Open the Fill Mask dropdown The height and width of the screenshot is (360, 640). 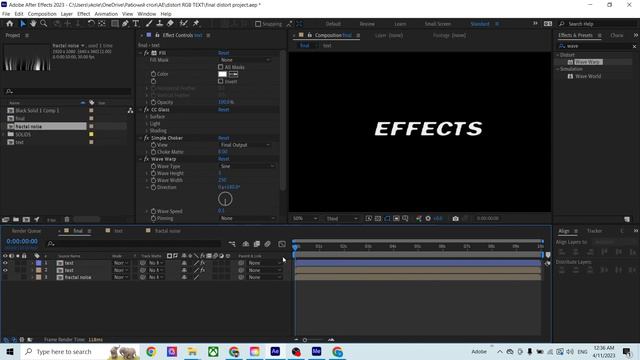245,60
